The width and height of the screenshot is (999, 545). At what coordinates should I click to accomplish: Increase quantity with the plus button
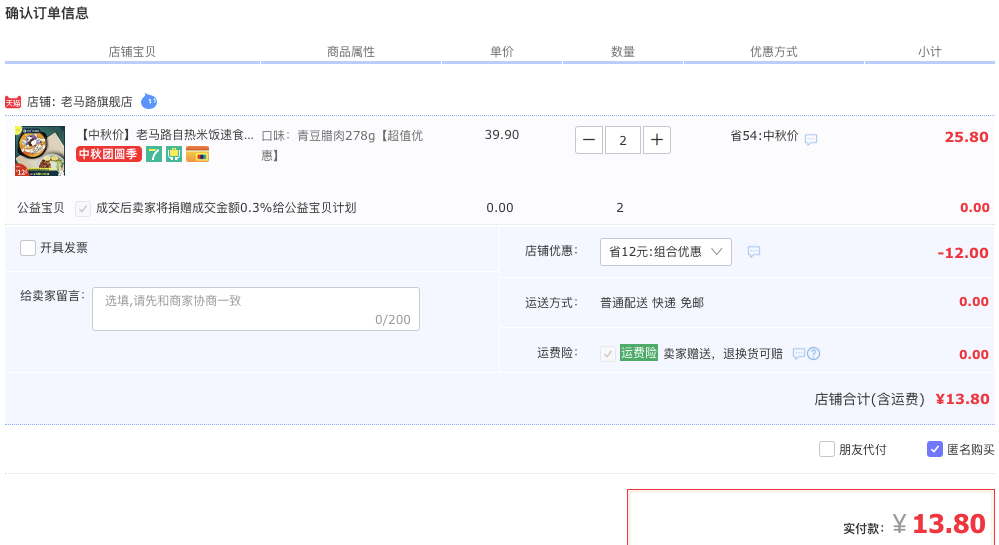[657, 140]
